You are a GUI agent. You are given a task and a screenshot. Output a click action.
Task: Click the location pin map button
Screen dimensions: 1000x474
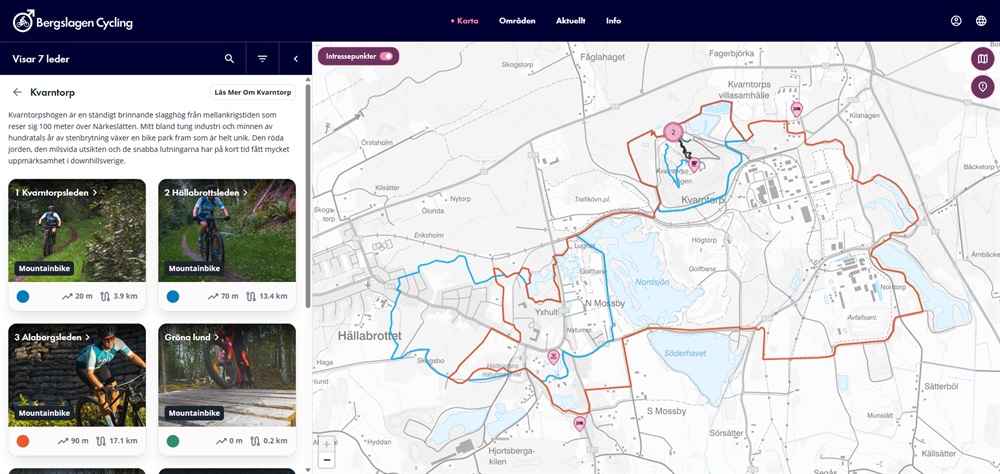pyautogui.click(x=982, y=87)
